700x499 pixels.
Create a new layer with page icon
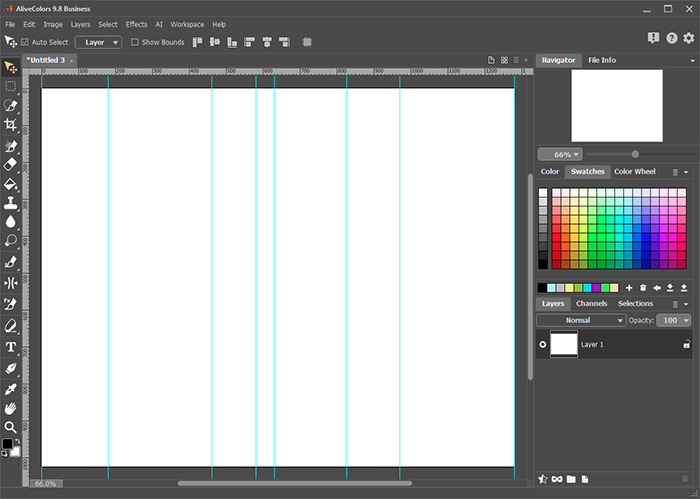click(585, 479)
